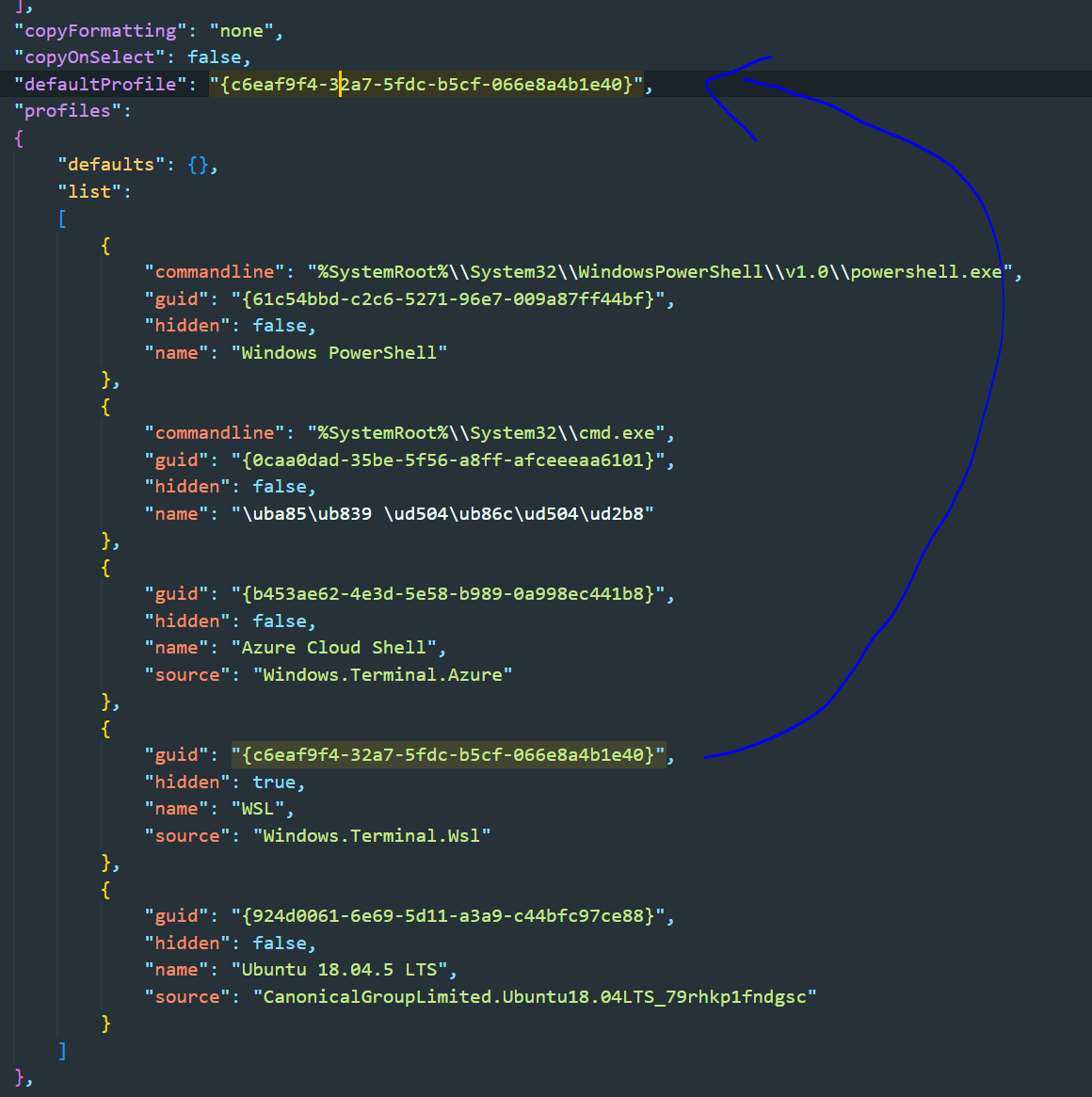Click the "defaultProfile" key
The image size is (1092, 1097).
(101, 84)
